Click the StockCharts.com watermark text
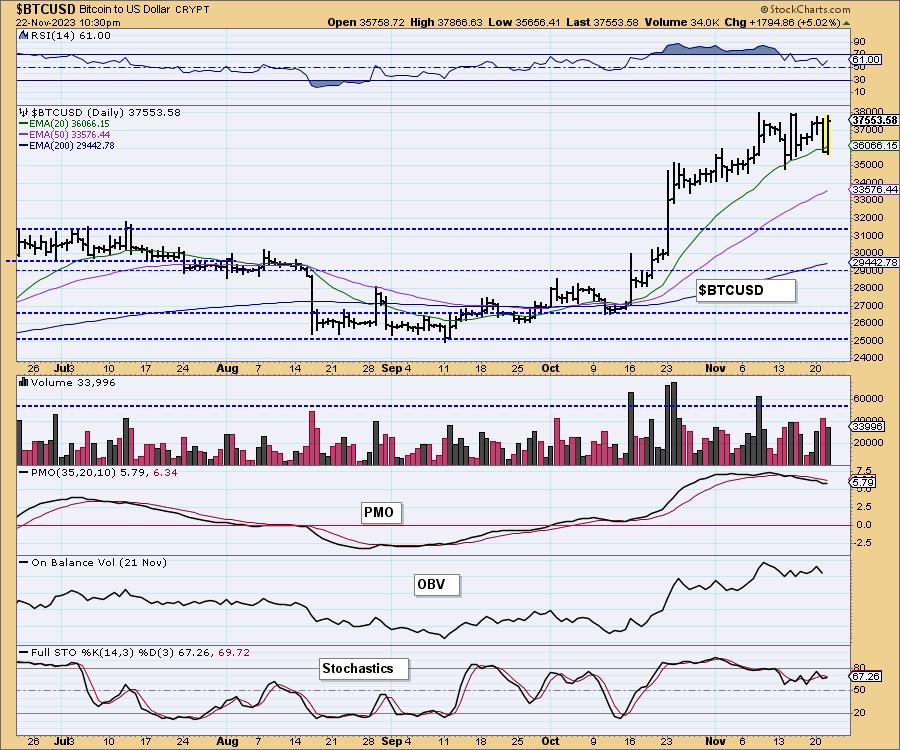The height and width of the screenshot is (750, 900). [x=805, y=9]
